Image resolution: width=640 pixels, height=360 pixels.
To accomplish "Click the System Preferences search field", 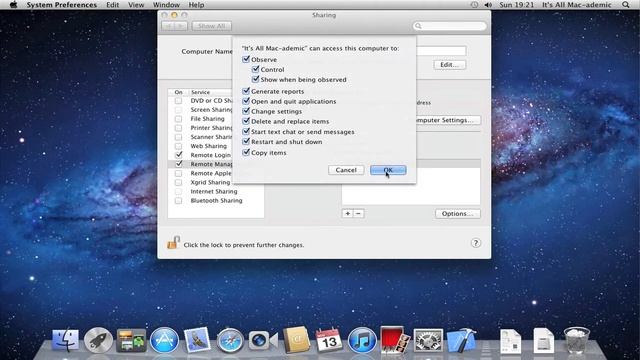I will (450, 26).
